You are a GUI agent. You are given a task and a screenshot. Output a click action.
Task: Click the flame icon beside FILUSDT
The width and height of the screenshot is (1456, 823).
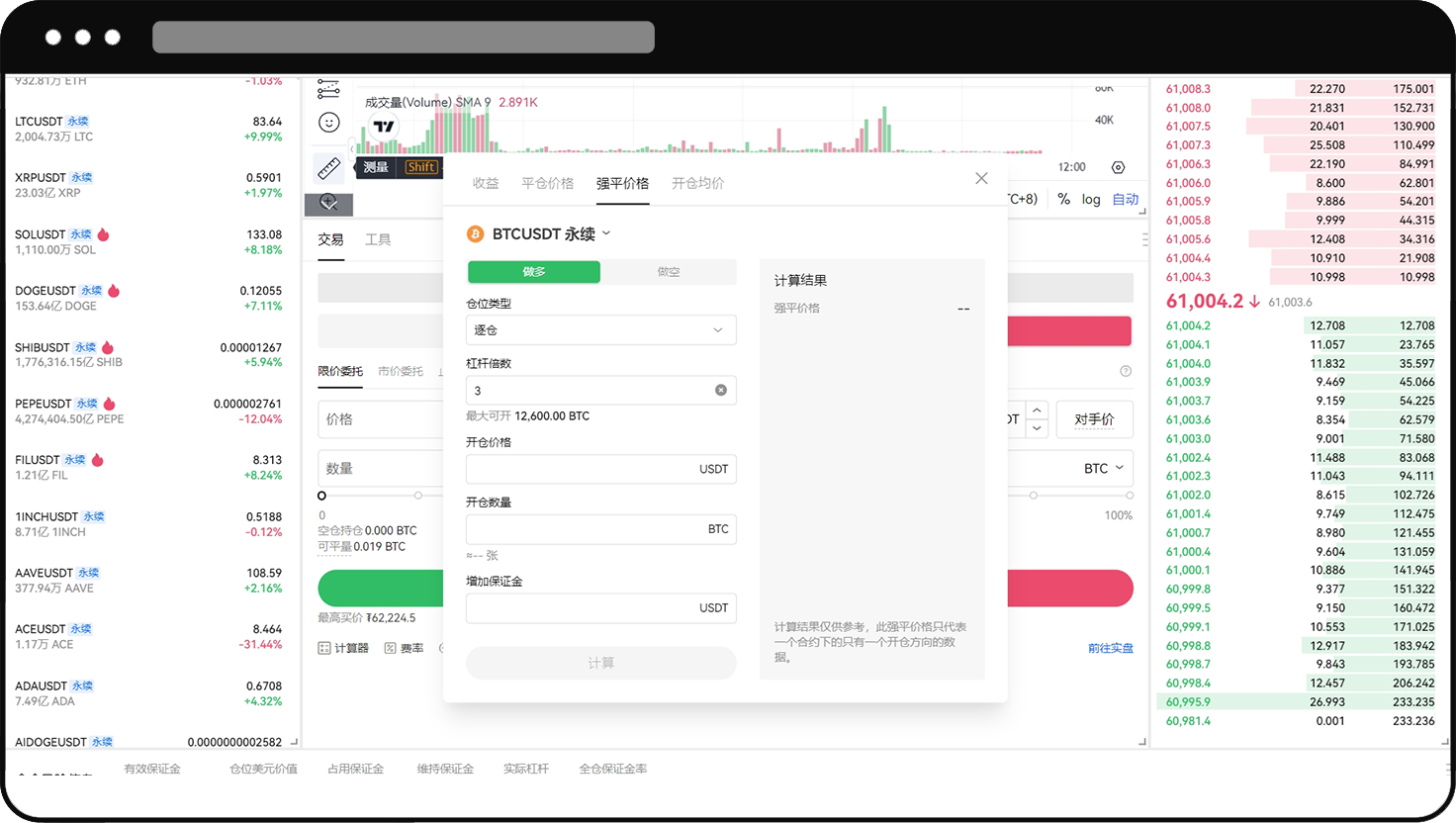[98, 460]
